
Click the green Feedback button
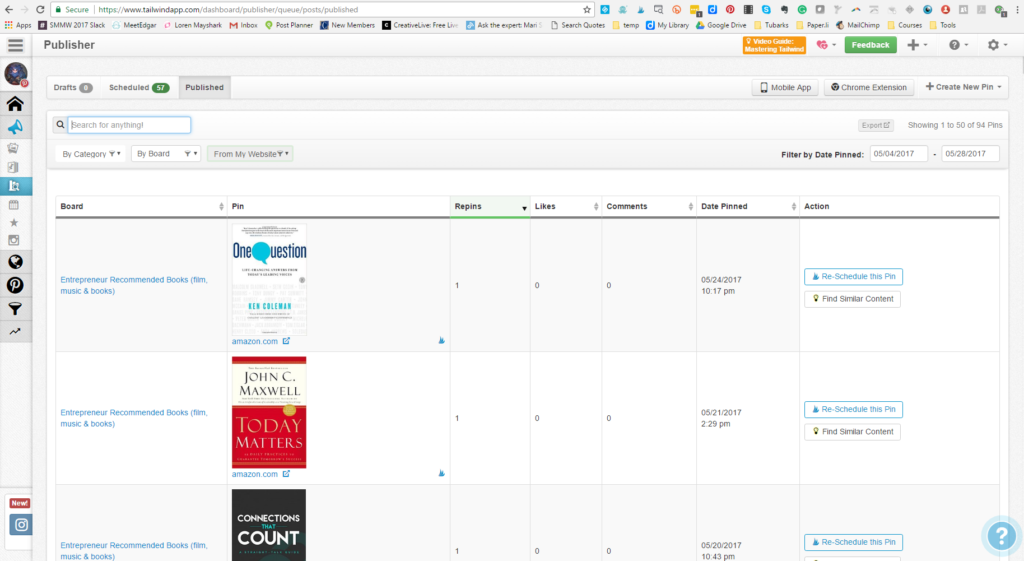click(x=870, y=45)
